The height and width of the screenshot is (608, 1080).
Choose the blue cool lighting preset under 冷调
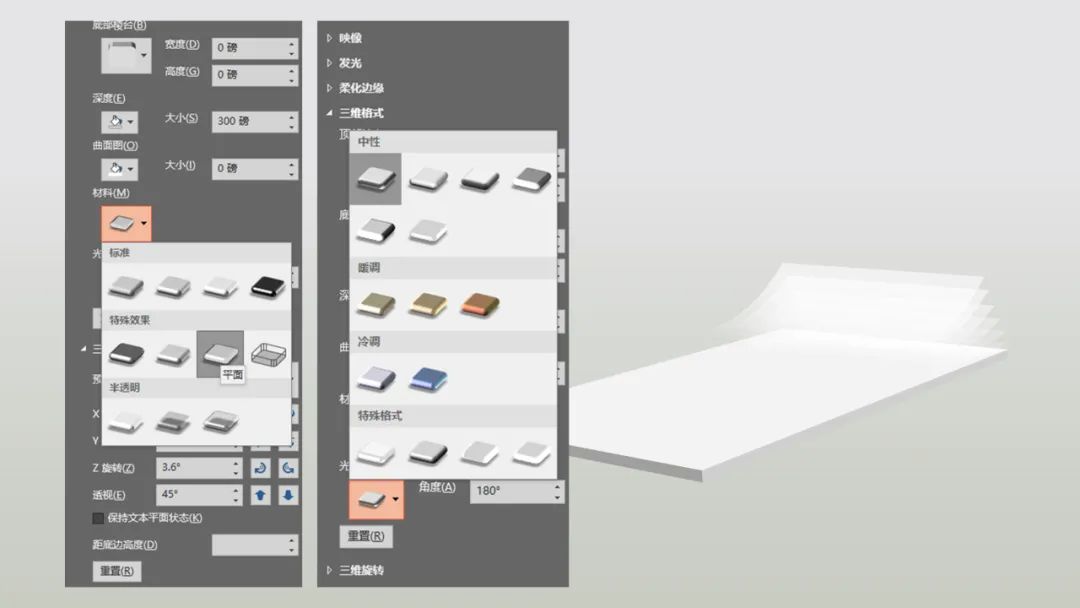[428, 379]
